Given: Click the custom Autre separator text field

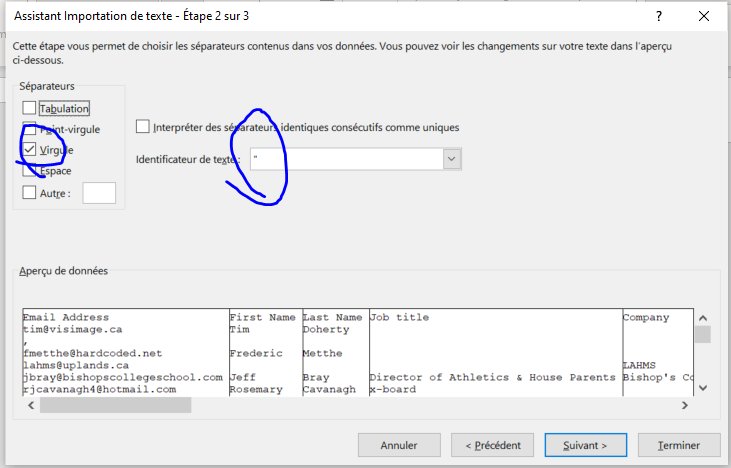Looking at the screenshot, I should (99, 193).
